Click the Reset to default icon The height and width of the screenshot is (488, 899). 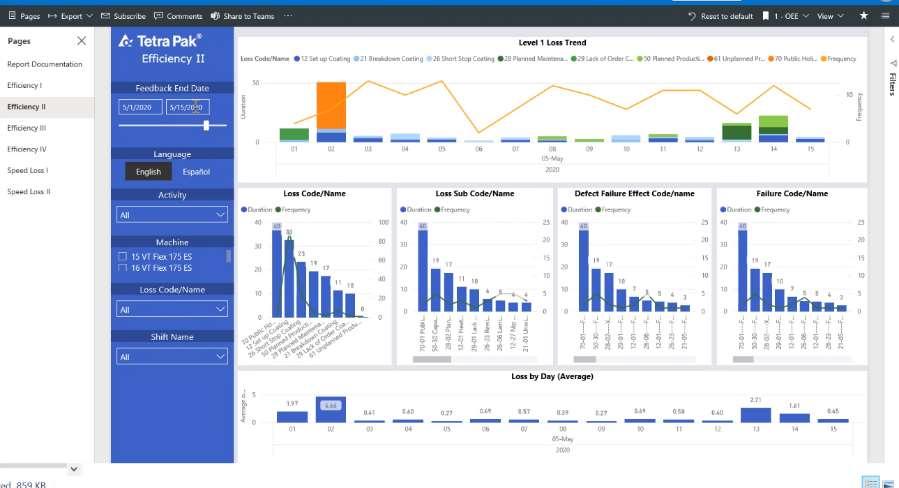coord(691,16)
